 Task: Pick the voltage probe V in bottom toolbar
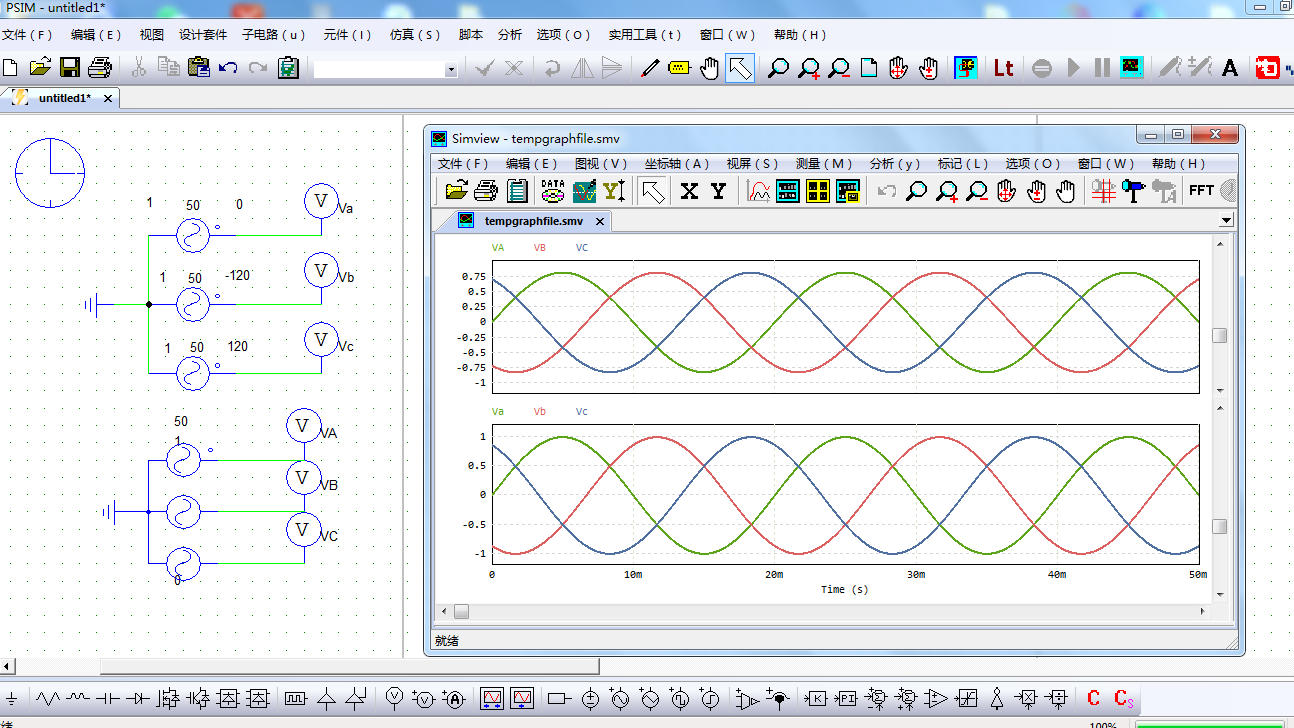click(x=395, y=697)
